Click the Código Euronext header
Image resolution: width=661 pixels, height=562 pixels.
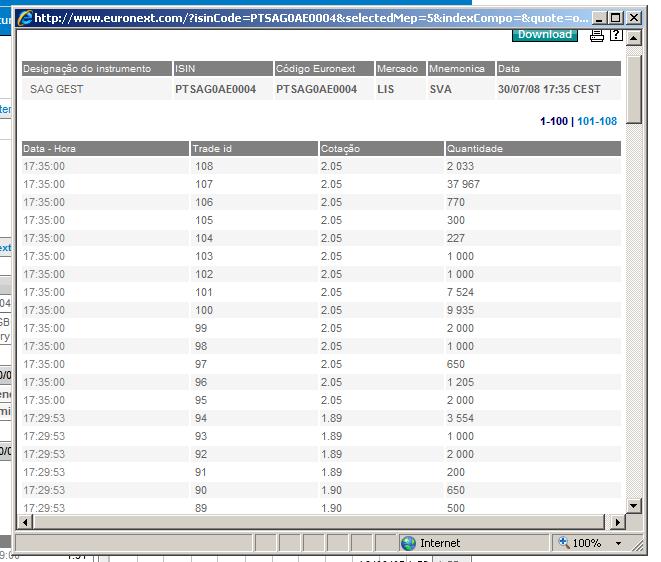click(x=324, y=69)
